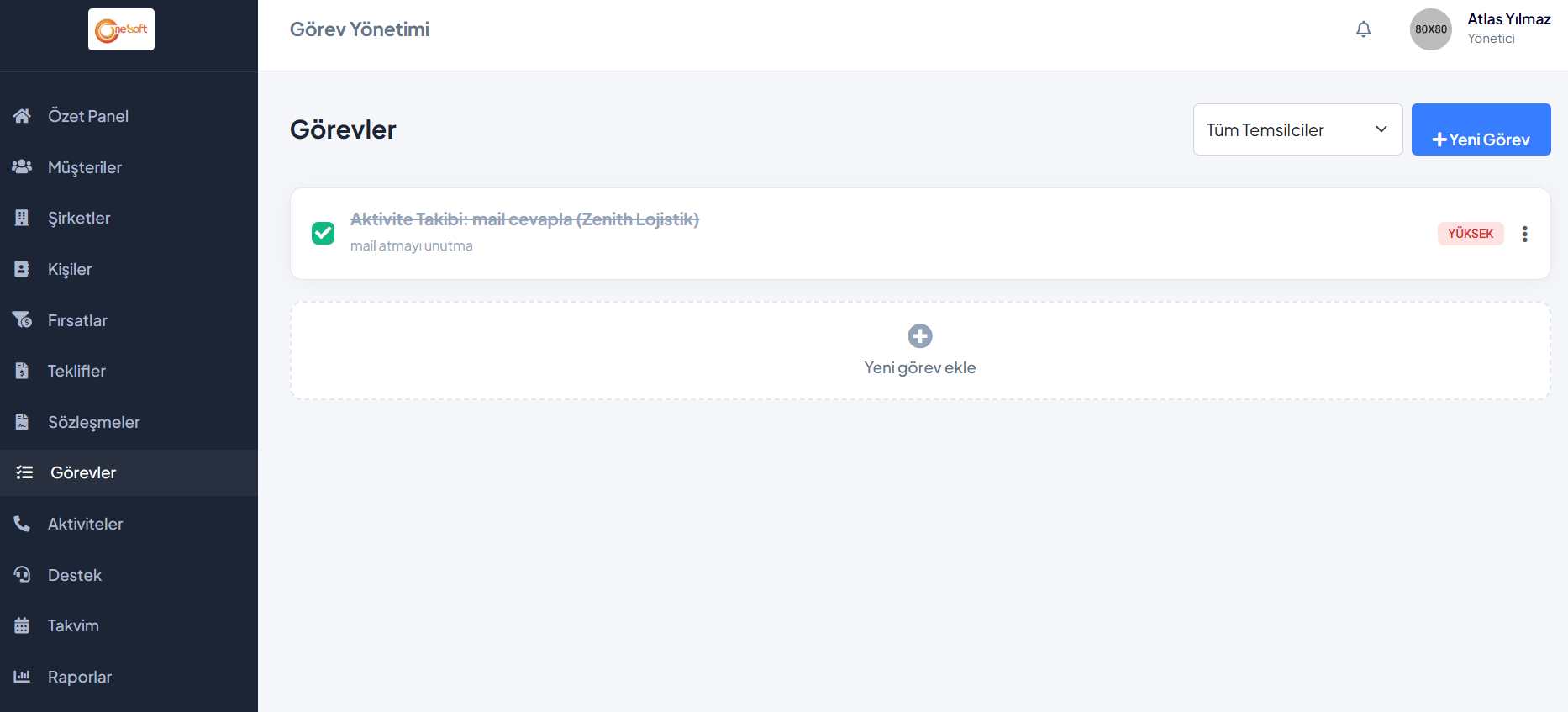Image resolution: width=1568 pixels, height=712 pixels.
Task: Click the YÜKSEK priority badge
Action: click(x=1471, y=234)
